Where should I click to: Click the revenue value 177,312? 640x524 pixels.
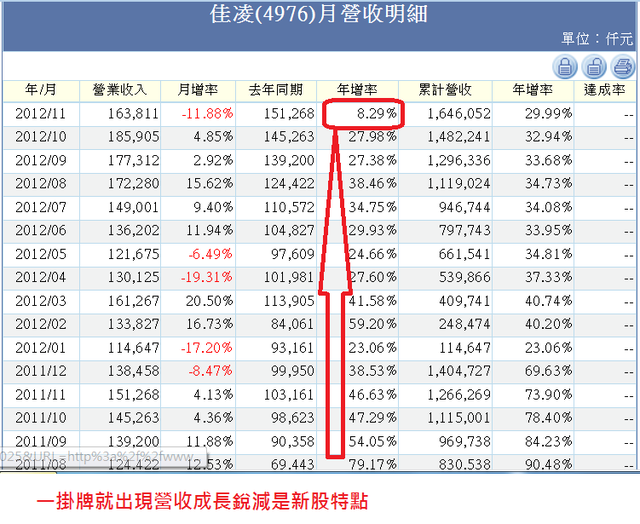click(x=133, y=160)
